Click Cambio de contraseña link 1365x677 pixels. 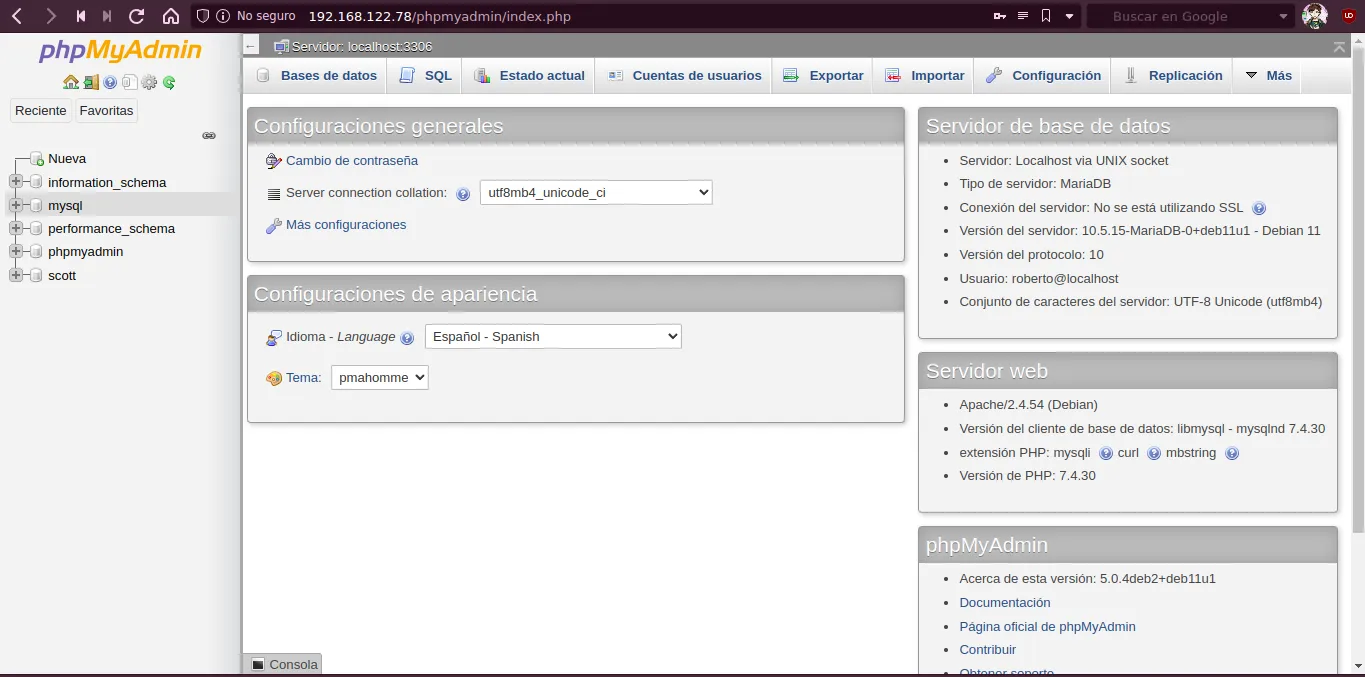coord(352,160)
